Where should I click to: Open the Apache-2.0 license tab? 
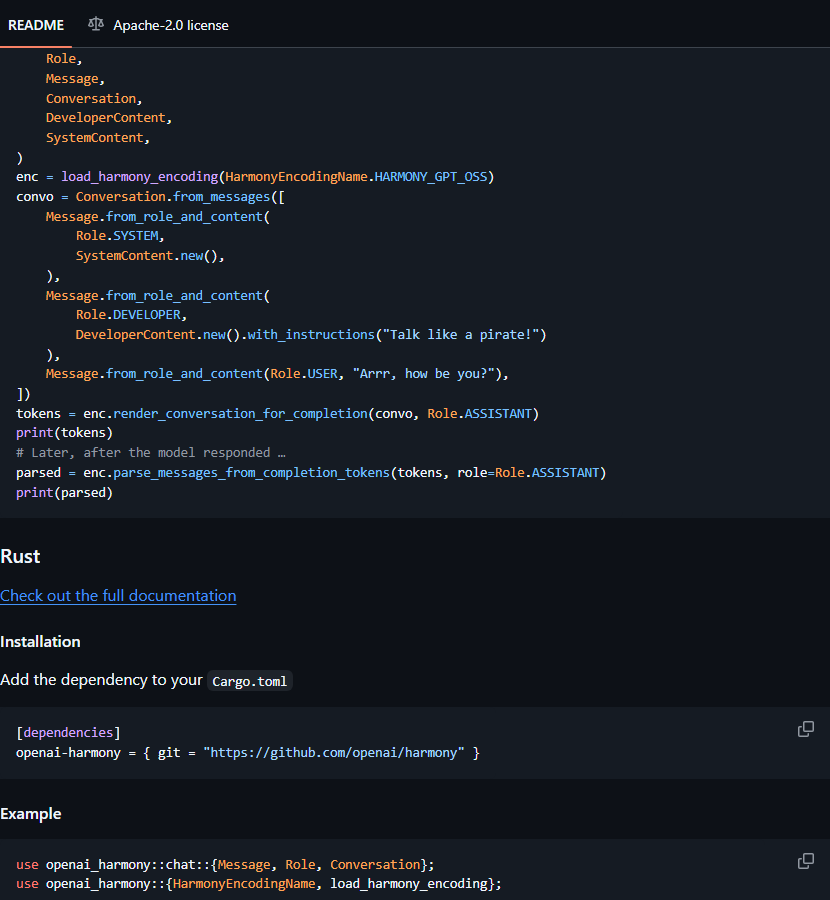point(158,25)
